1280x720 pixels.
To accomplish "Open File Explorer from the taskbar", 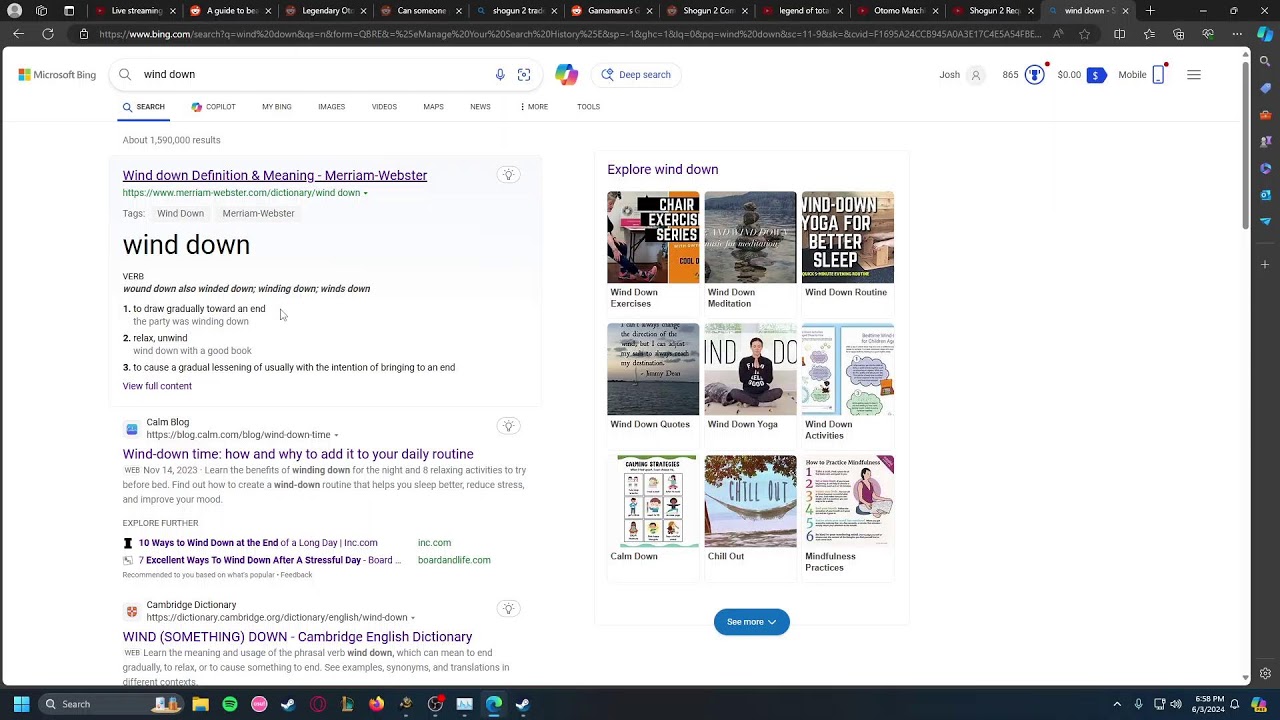I will point(200,704).
